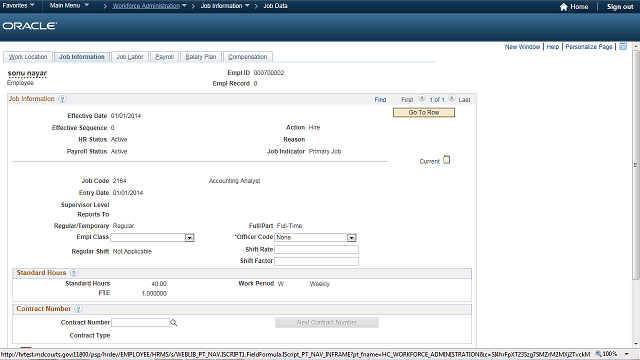Click the Contract Number lookup magnifier
The image size is (640, 360).
coord(173,323)
